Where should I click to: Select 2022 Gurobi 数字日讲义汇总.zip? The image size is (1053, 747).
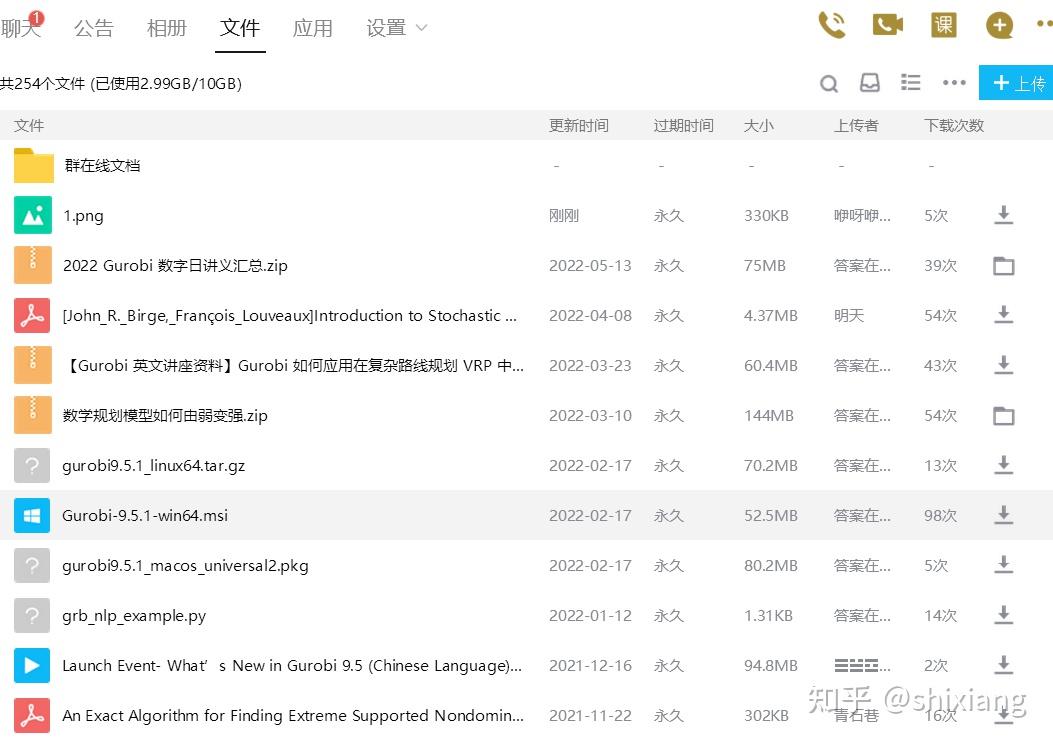(x=175, y=265)
